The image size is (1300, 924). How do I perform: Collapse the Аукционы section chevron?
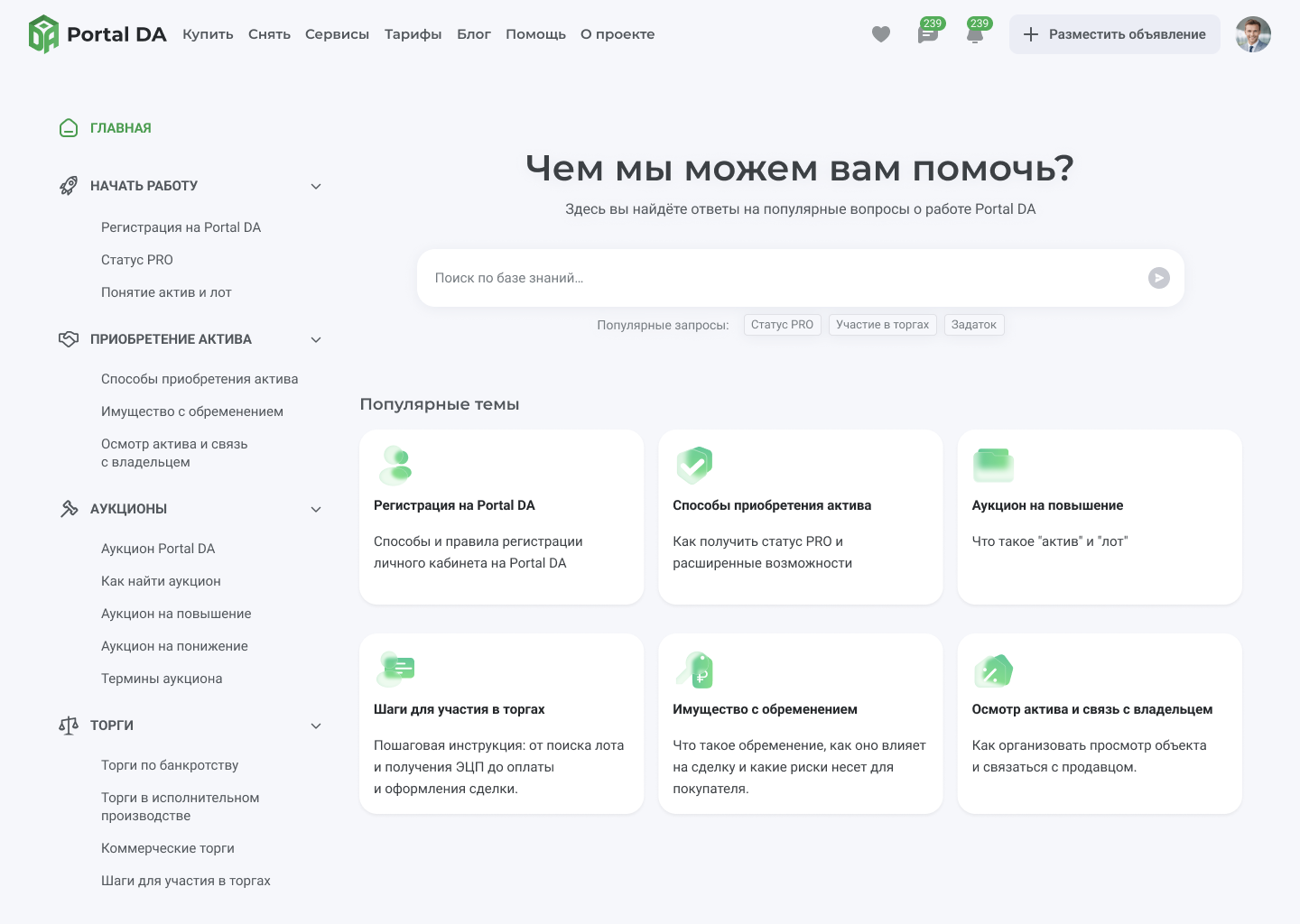[316, 509]
